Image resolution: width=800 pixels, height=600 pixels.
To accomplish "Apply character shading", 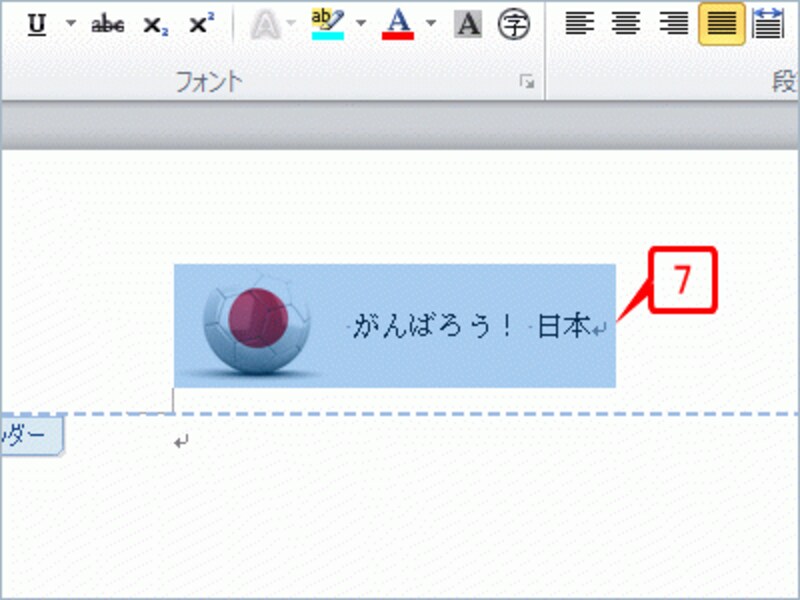I will (x=468, y=24).
